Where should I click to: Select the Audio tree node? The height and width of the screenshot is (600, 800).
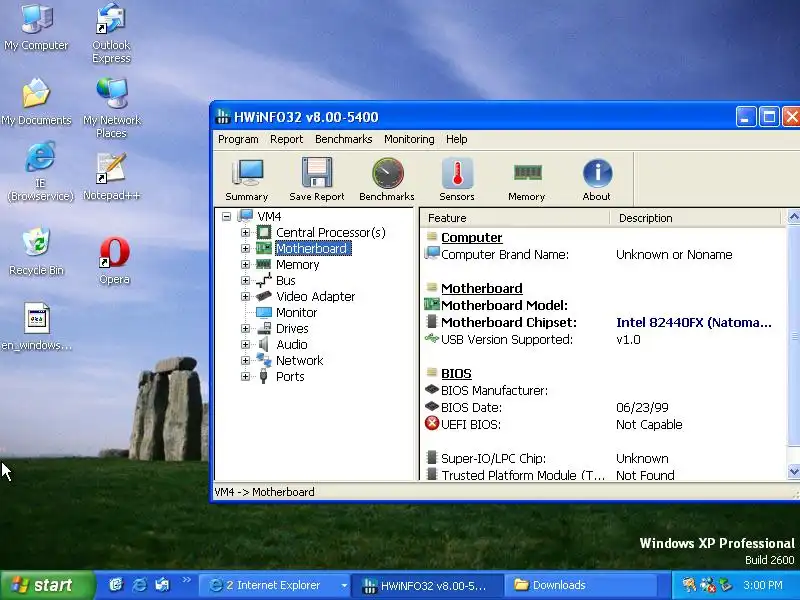point(291,344)
